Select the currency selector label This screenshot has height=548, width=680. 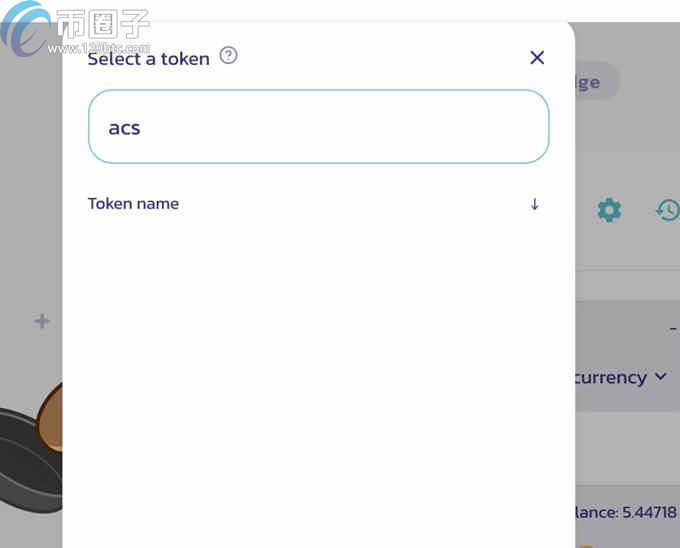[611, 377]
